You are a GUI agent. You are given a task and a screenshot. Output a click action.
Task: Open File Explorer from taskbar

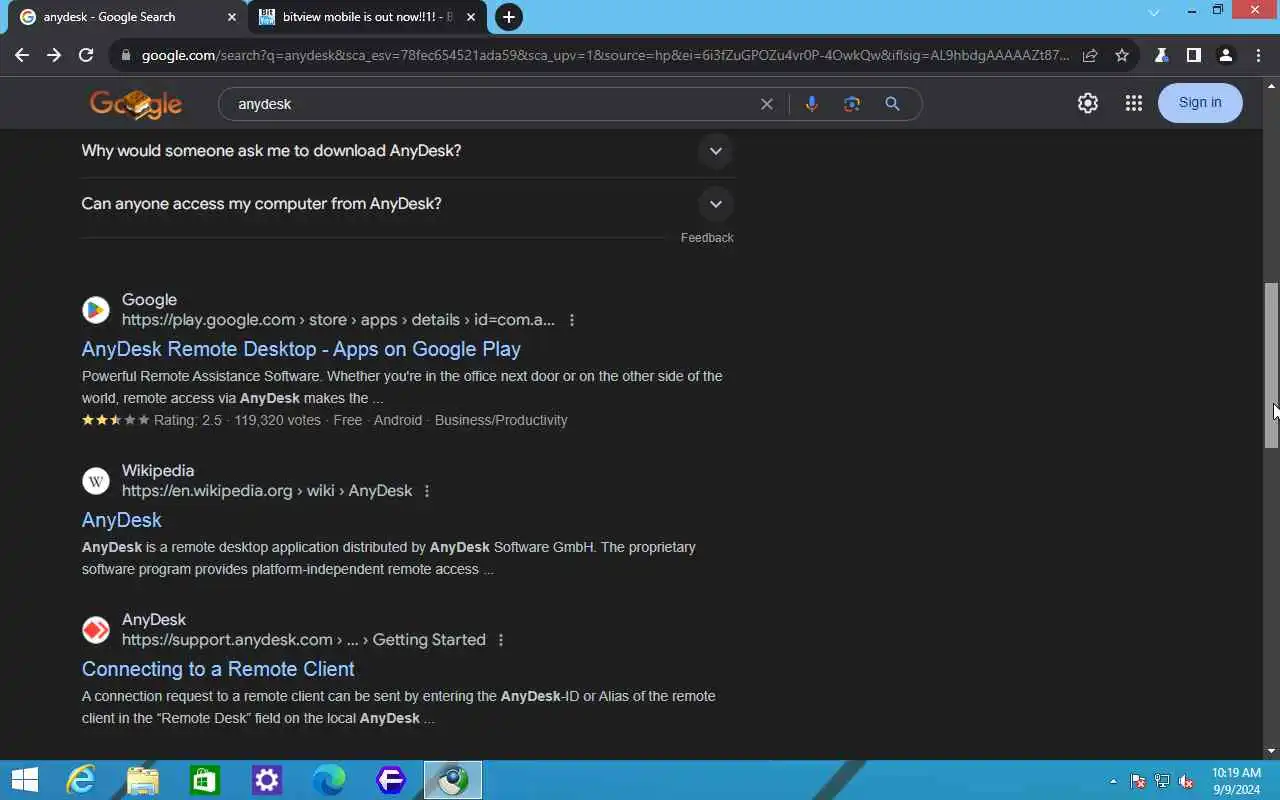(142, 780)
